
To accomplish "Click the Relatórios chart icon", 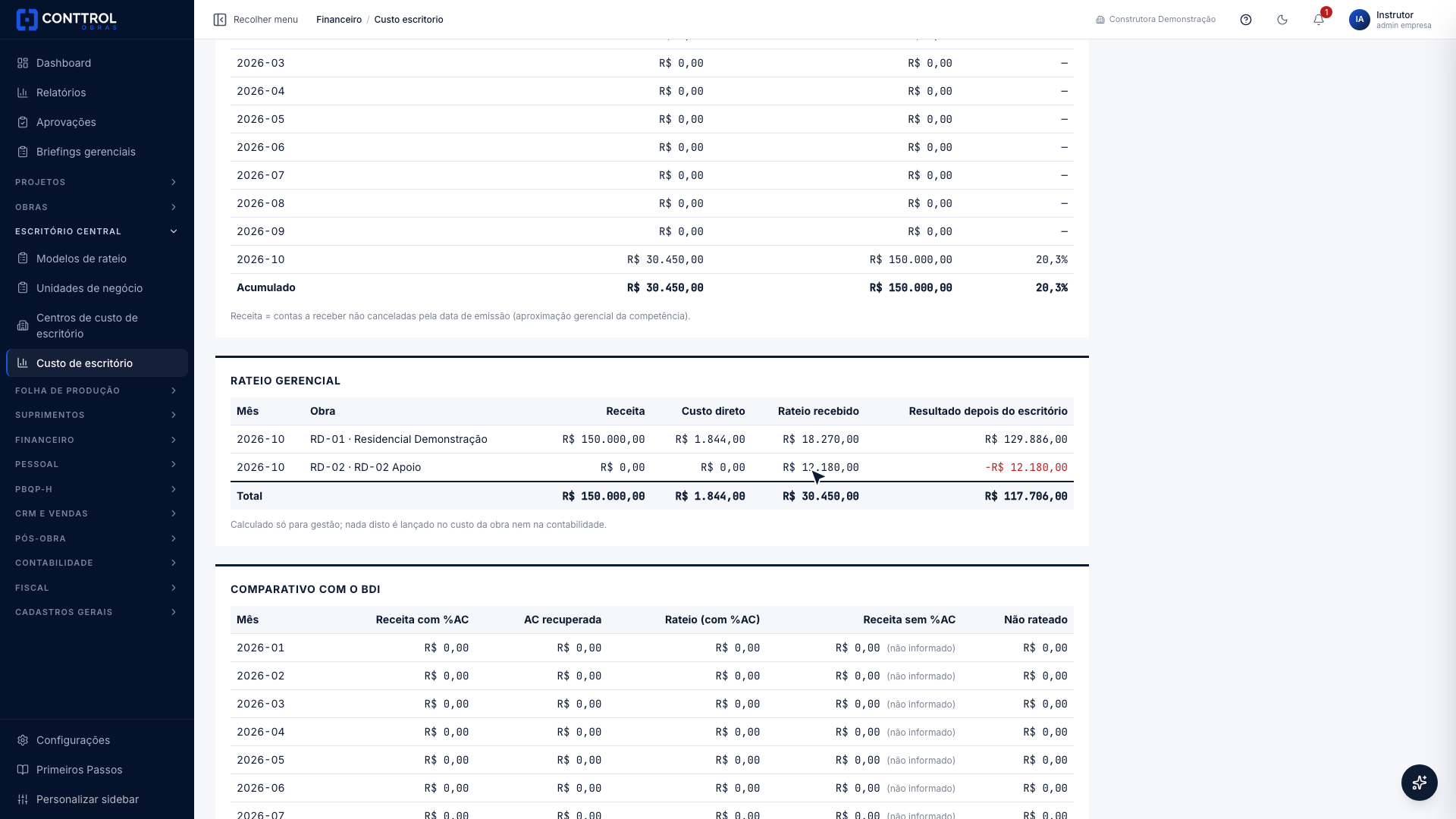I will click(x=23, y=93).
